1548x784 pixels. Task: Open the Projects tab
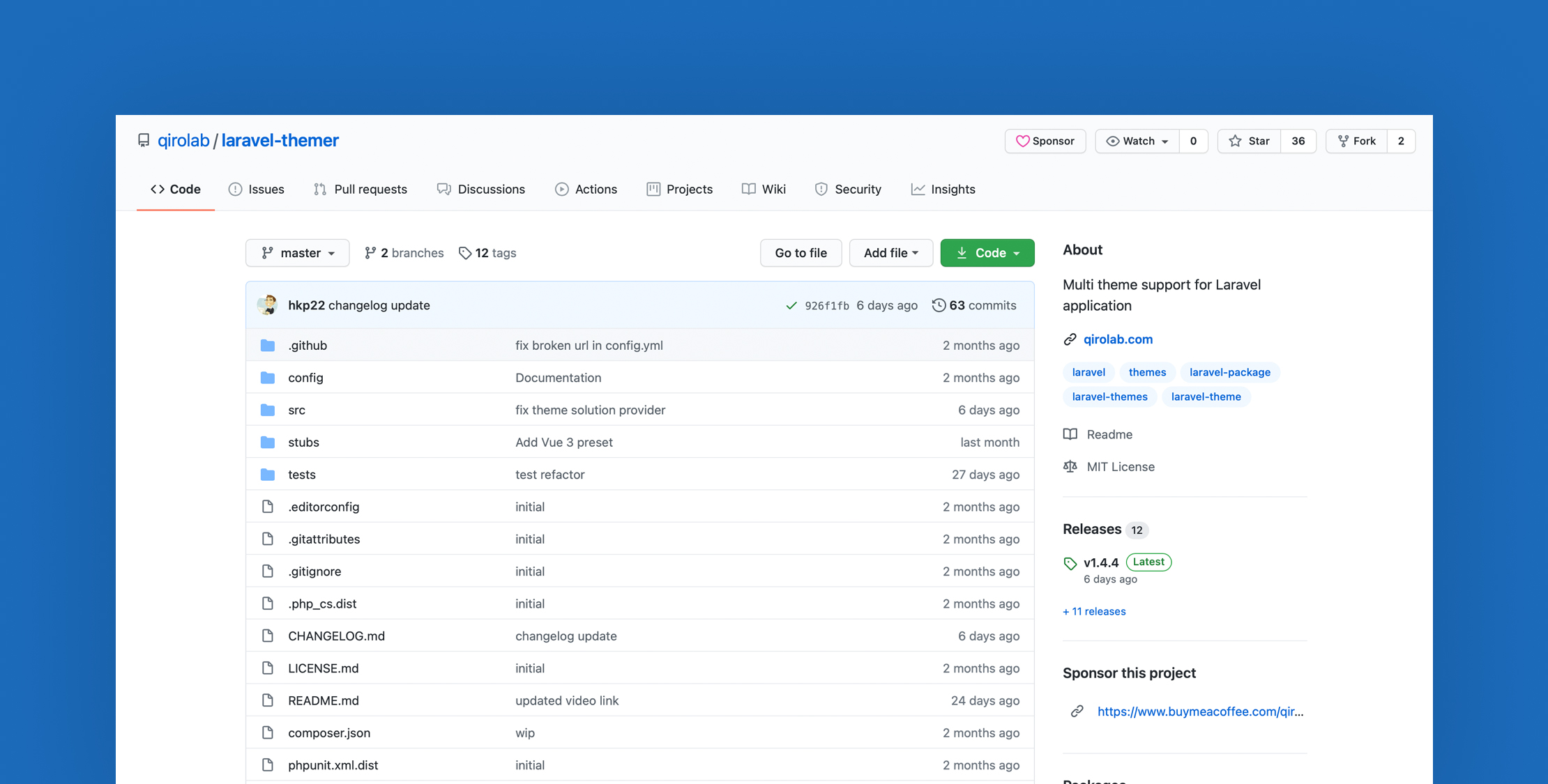click(x=680, y=190)
